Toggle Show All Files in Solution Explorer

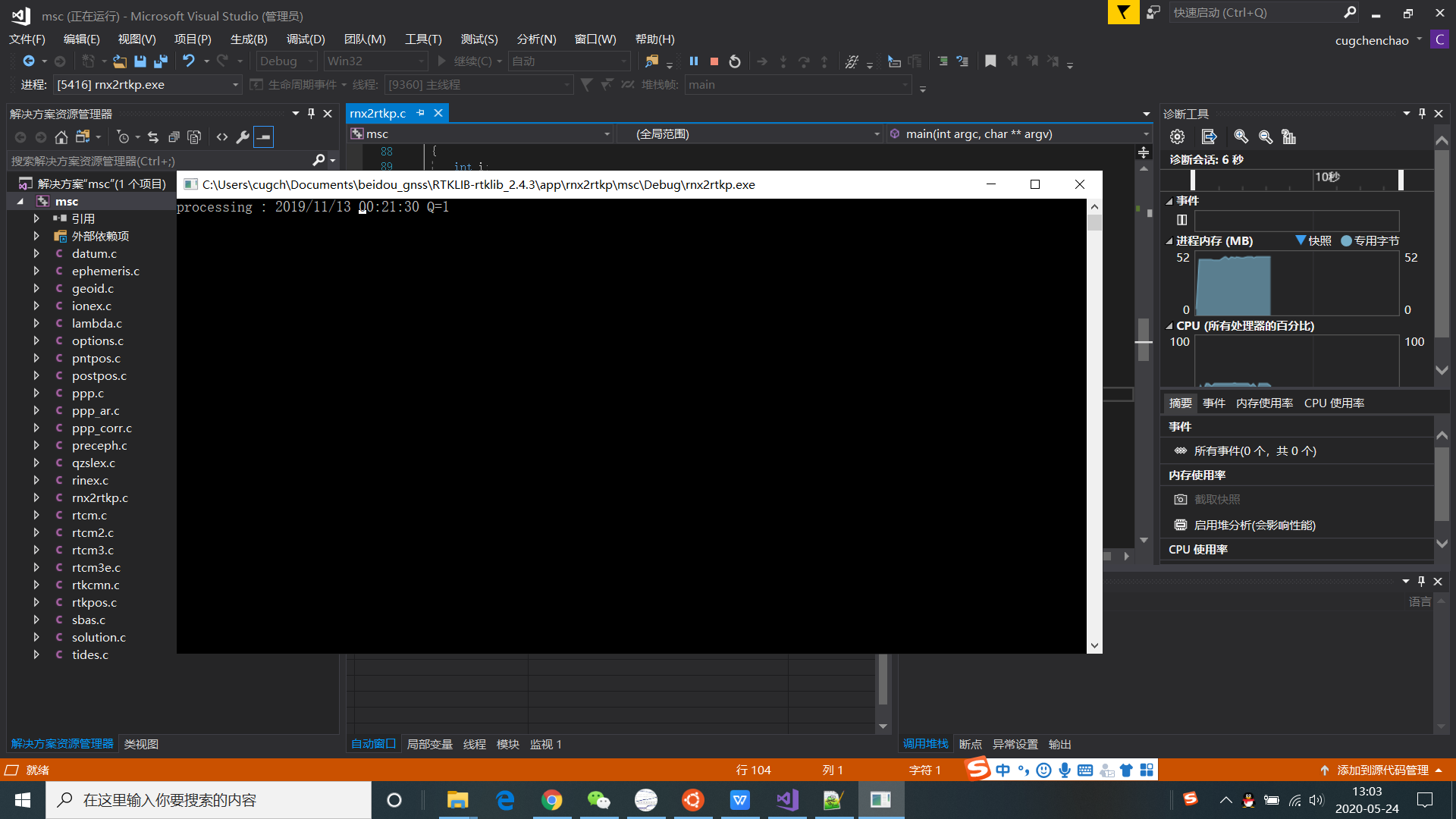coord(194,137)
